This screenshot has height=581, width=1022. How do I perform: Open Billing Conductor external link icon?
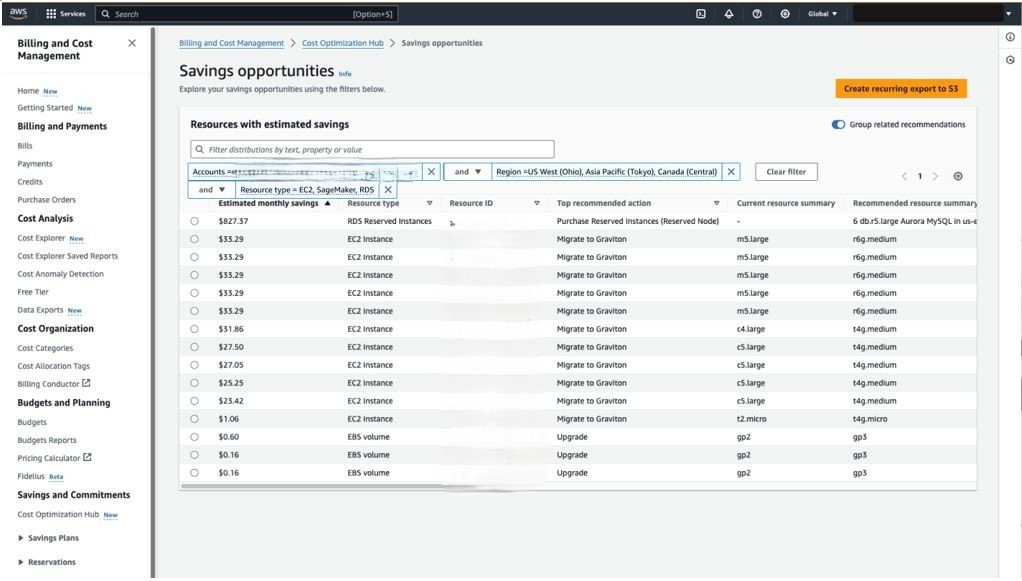coord(86,383)
